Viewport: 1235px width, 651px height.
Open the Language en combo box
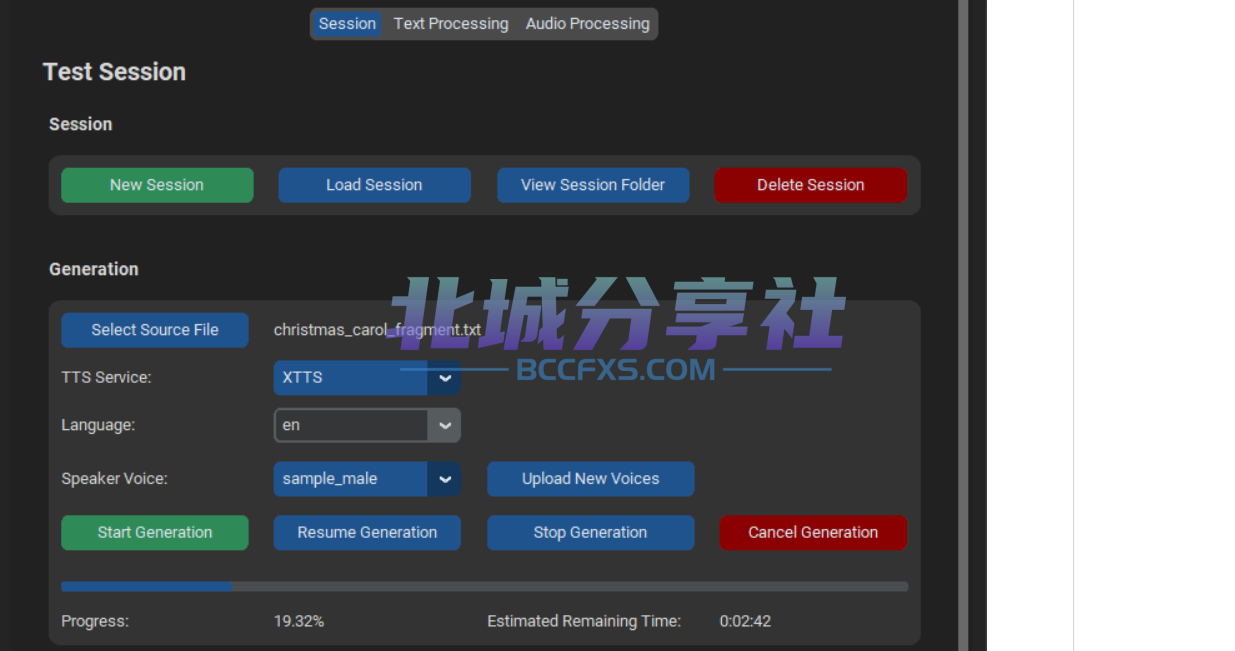point(367,425)
